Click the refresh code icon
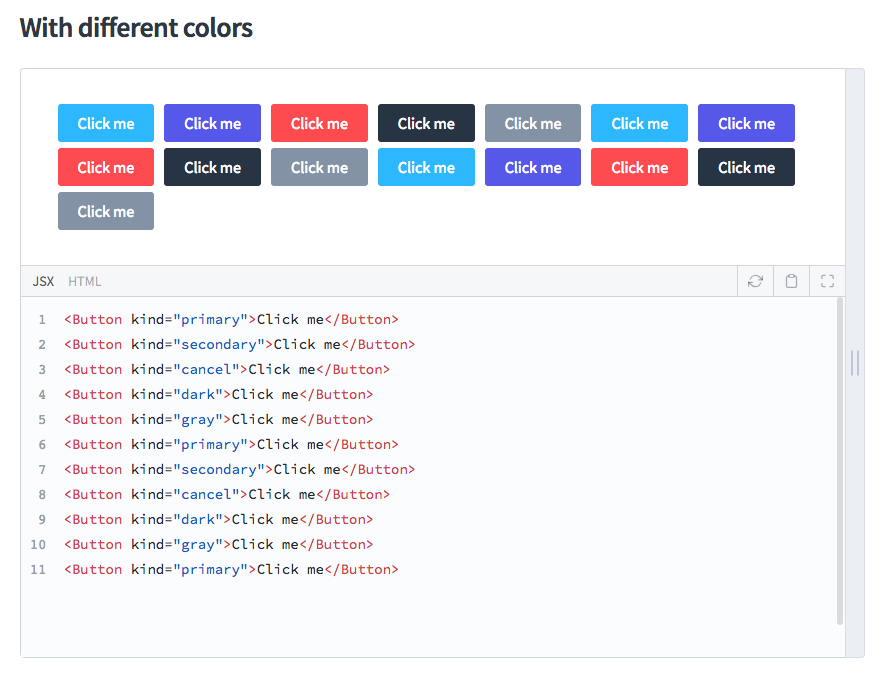The image size is (887, 679). pyautogui.click(x=755, y=281)
